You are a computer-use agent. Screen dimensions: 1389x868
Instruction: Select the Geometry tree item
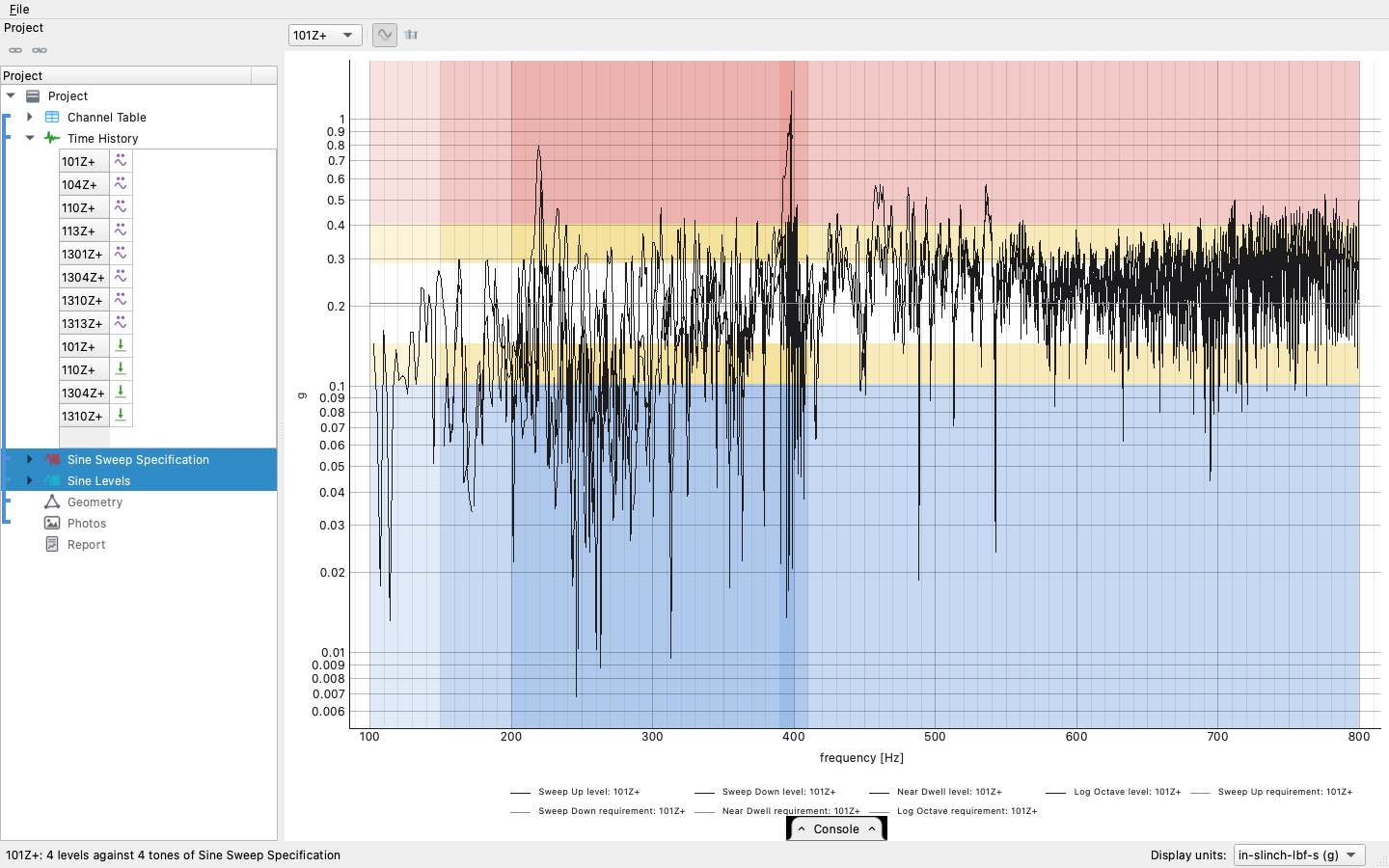click(95, 502)
